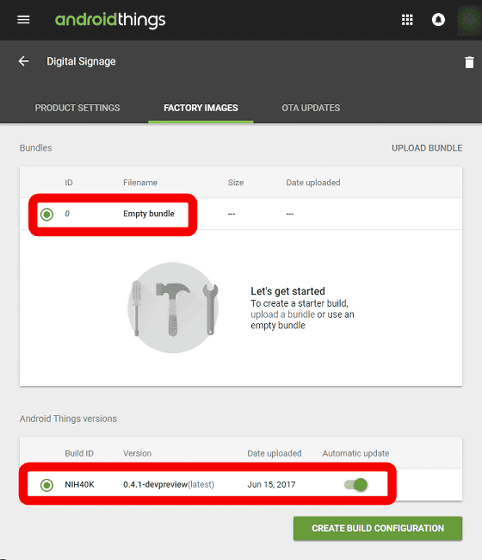Open the notifications bell

click(x=438, y=20)
